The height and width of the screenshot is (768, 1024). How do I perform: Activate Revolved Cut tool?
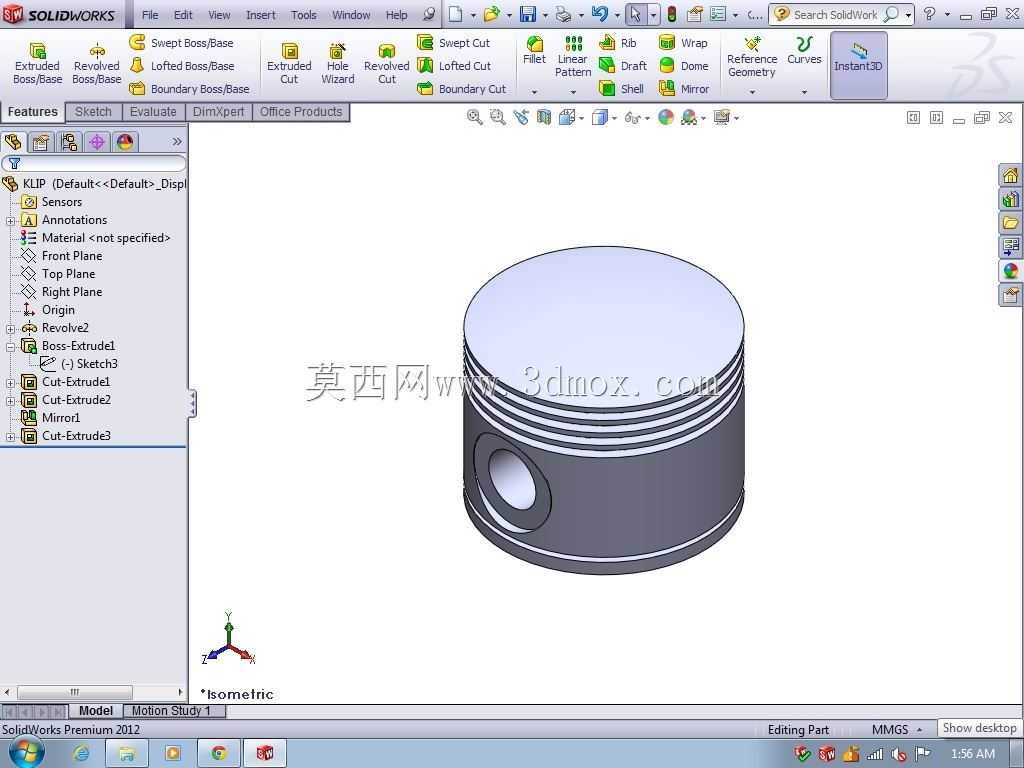(x=387, y=63)
